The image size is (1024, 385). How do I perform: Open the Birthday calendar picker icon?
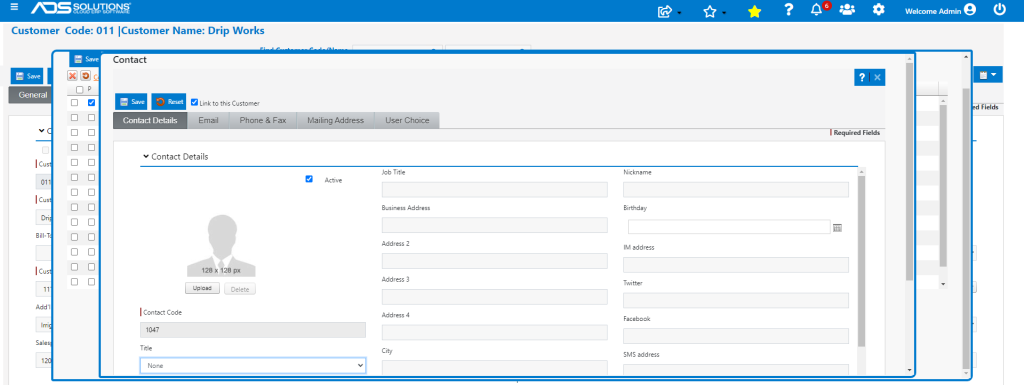[838, 227]
